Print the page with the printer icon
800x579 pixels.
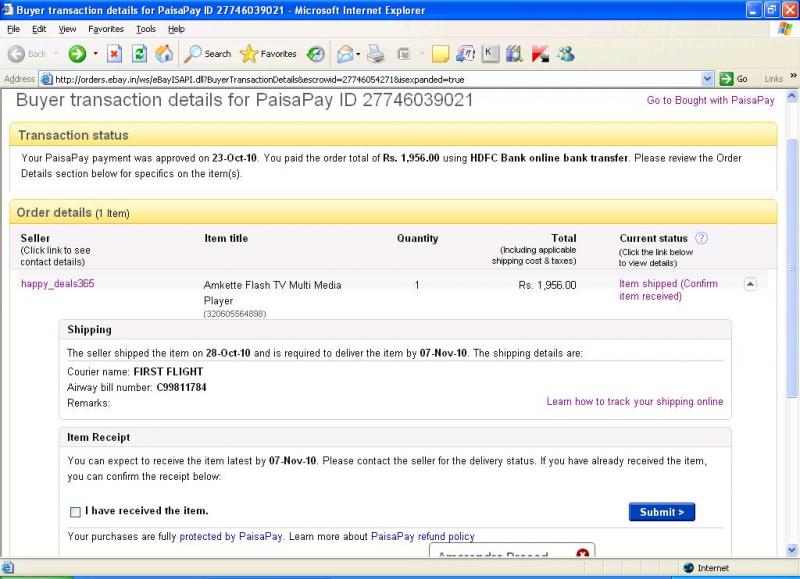(376, 54)
